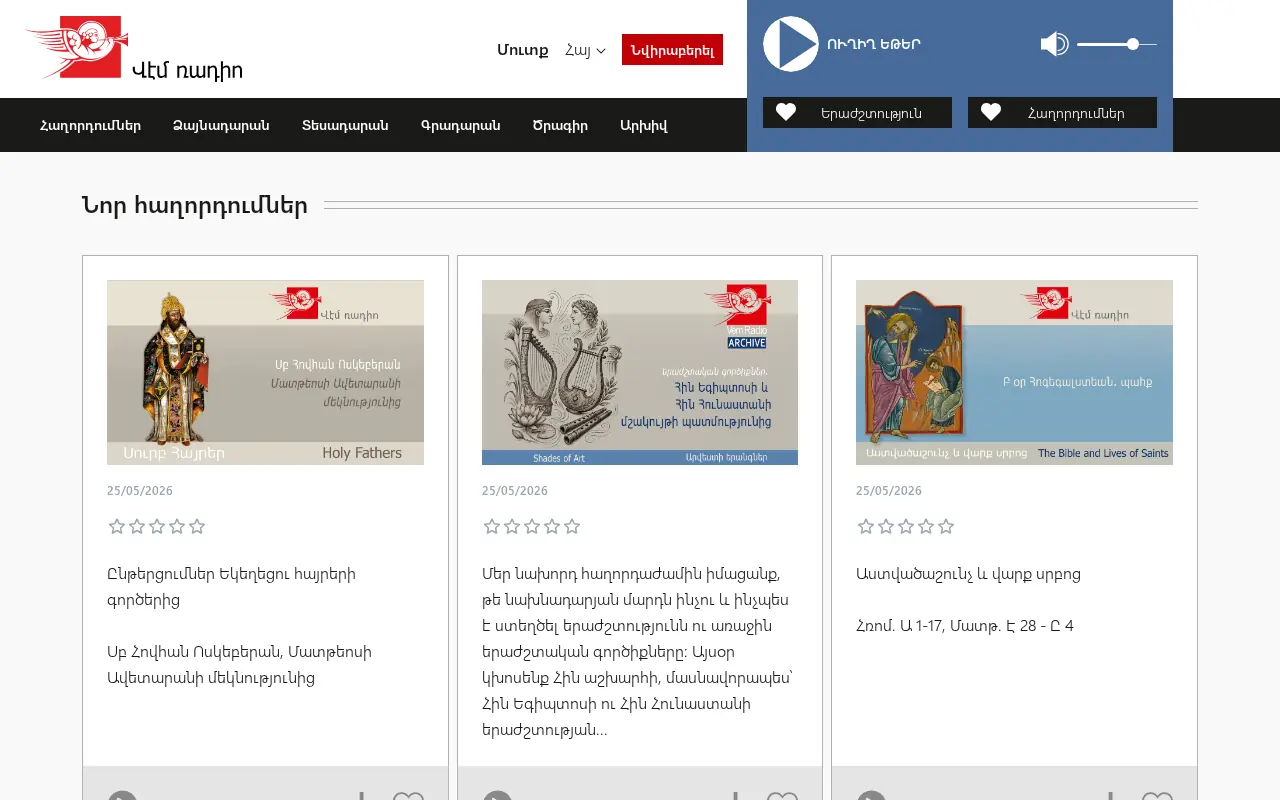The width and height of the screenshot is (1280, 800).
Task: Open the Holy Fathers program thumbnail
Action: pyautogui.click(x=265, y=372)
